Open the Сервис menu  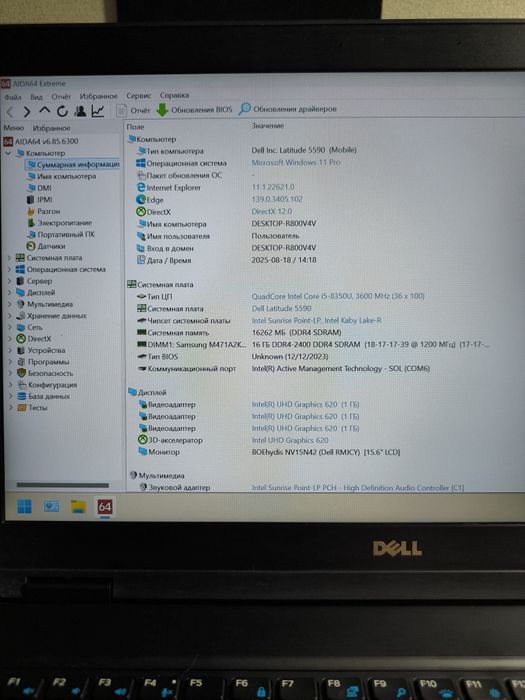139,96
